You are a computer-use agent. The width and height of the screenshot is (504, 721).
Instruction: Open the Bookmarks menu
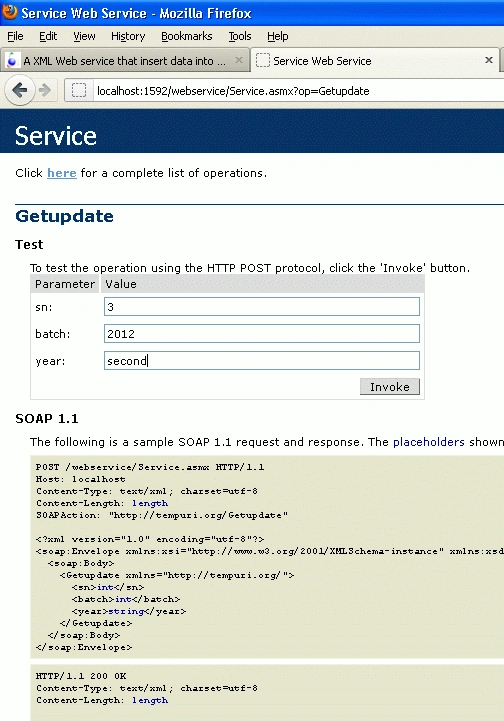pyautogui.click(x=187, y=36)
